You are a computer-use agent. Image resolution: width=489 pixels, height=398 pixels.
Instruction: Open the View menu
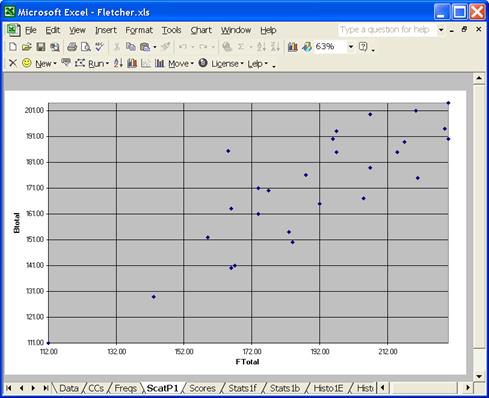tap(77, 30)
